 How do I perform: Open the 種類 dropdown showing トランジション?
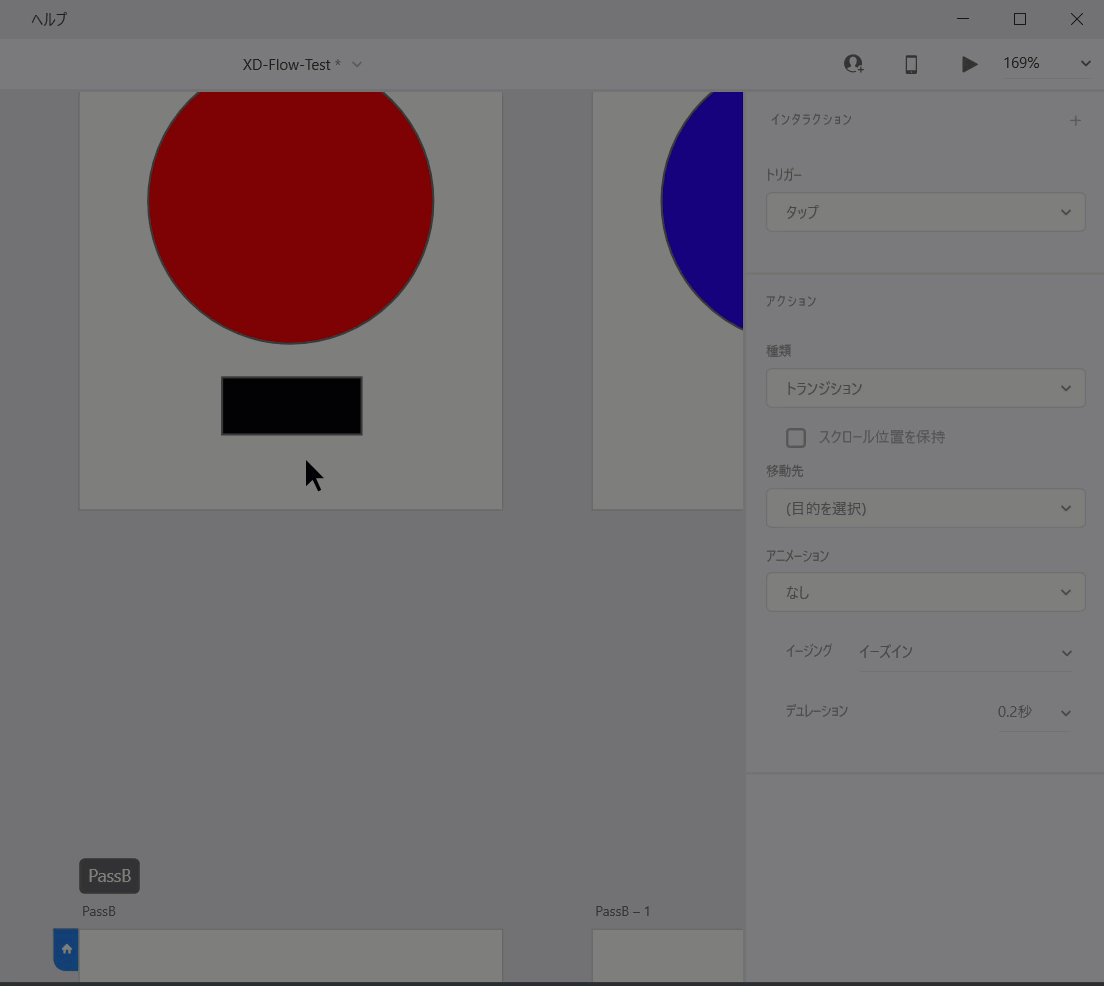925,388
